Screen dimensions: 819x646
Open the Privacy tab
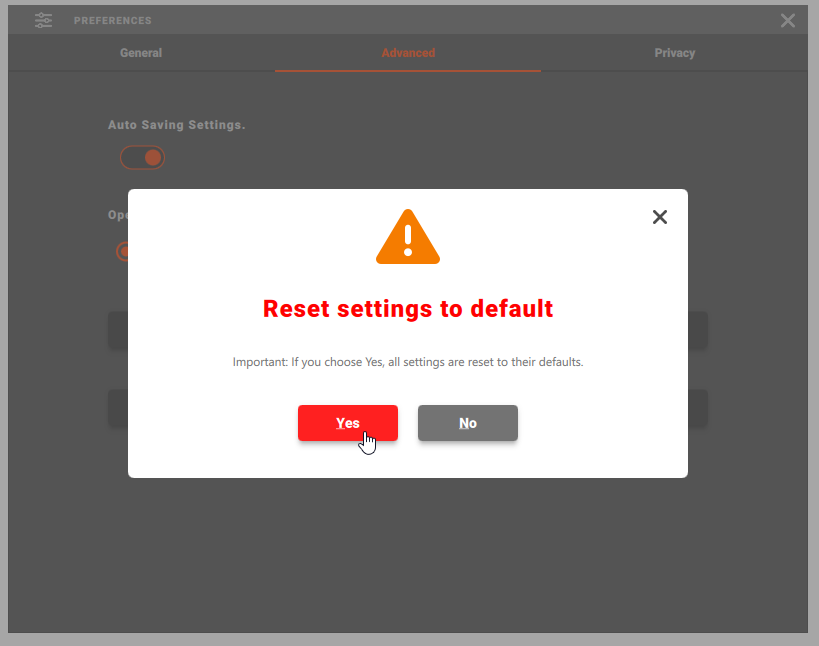click(x=674, y=53)
